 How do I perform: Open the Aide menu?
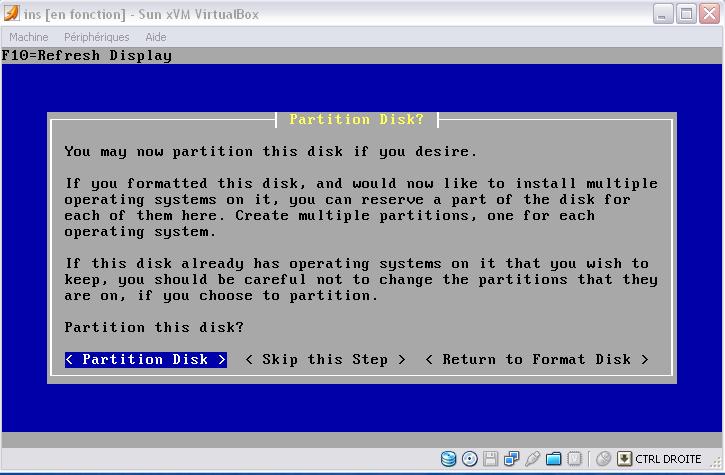click(156, 37)
